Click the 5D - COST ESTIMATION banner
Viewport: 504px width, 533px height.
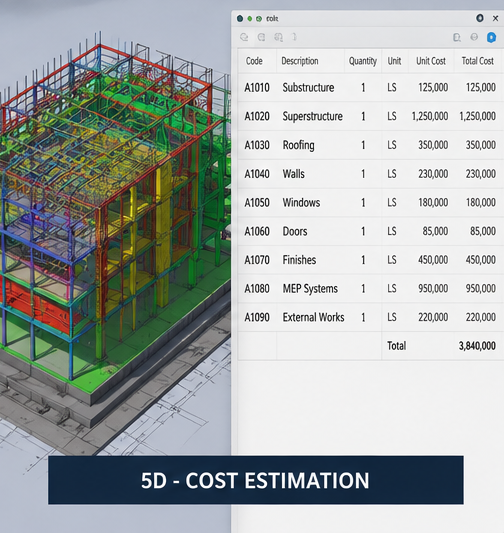point(256,480)
